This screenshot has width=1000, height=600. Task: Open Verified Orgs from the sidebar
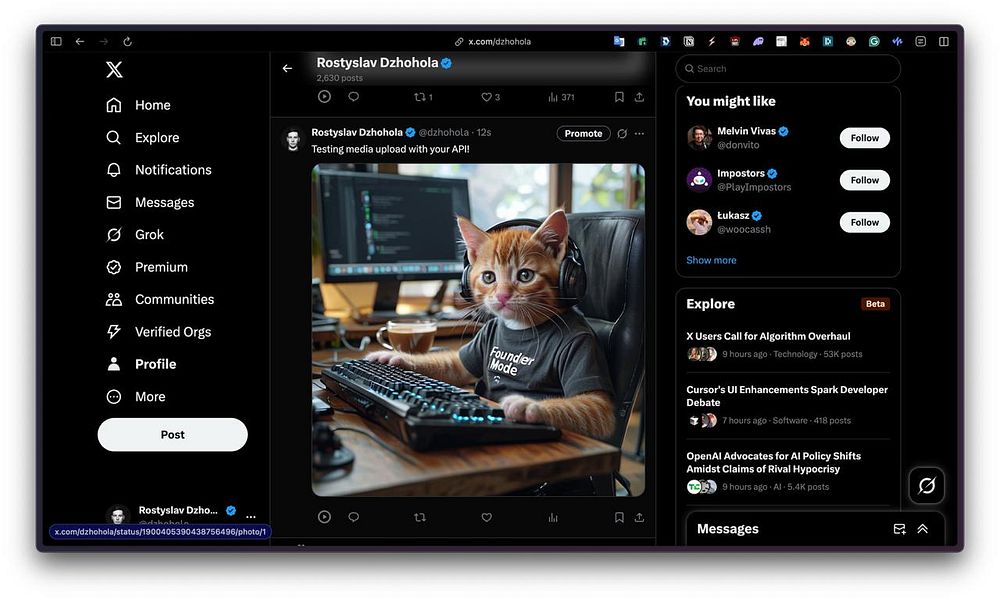(158, 332)
